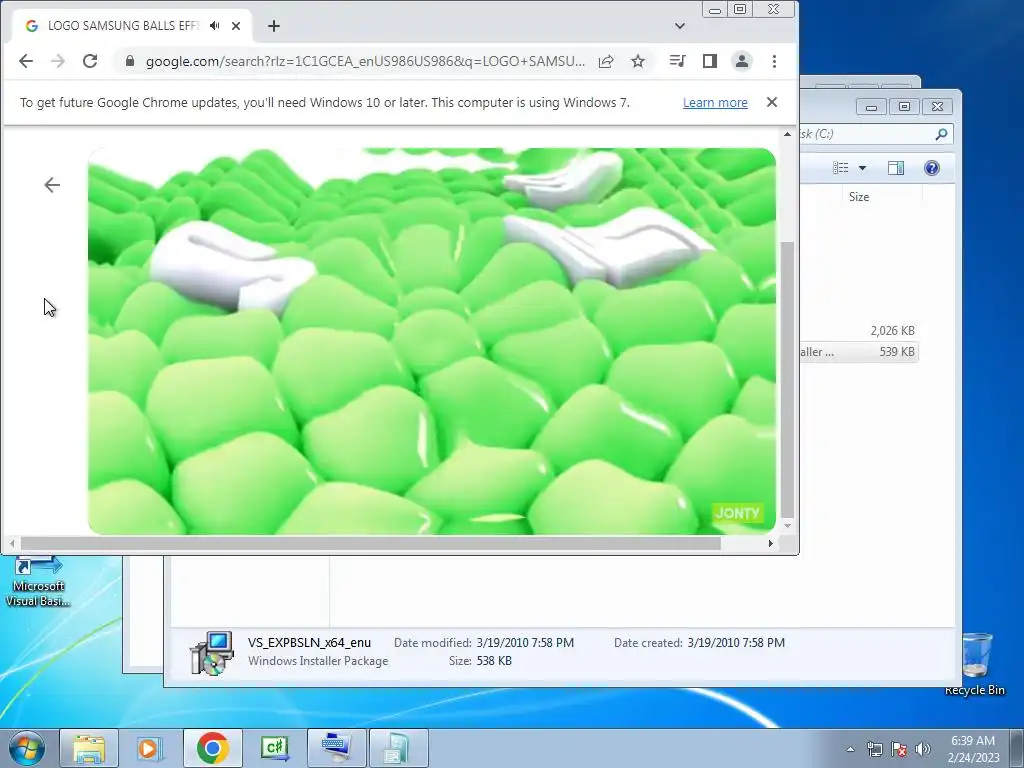The width and height of the screenshot is (1024, 768).
Task: Click the VS_EXPBSLN_x64_enu installer icon in details pane
Action: (x=212, y=652)
